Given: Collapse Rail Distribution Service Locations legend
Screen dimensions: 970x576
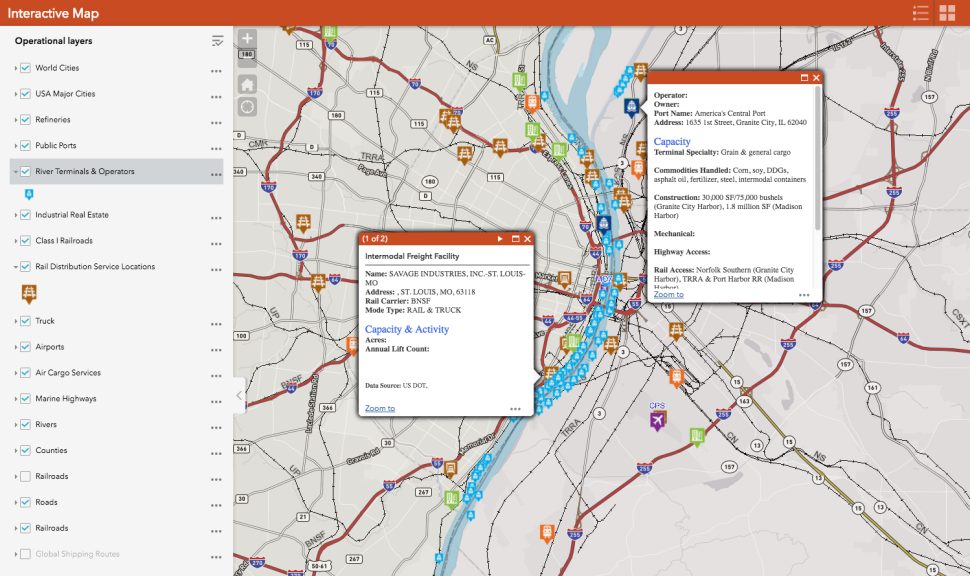Looking at the screenshot, I should (15, 267).
